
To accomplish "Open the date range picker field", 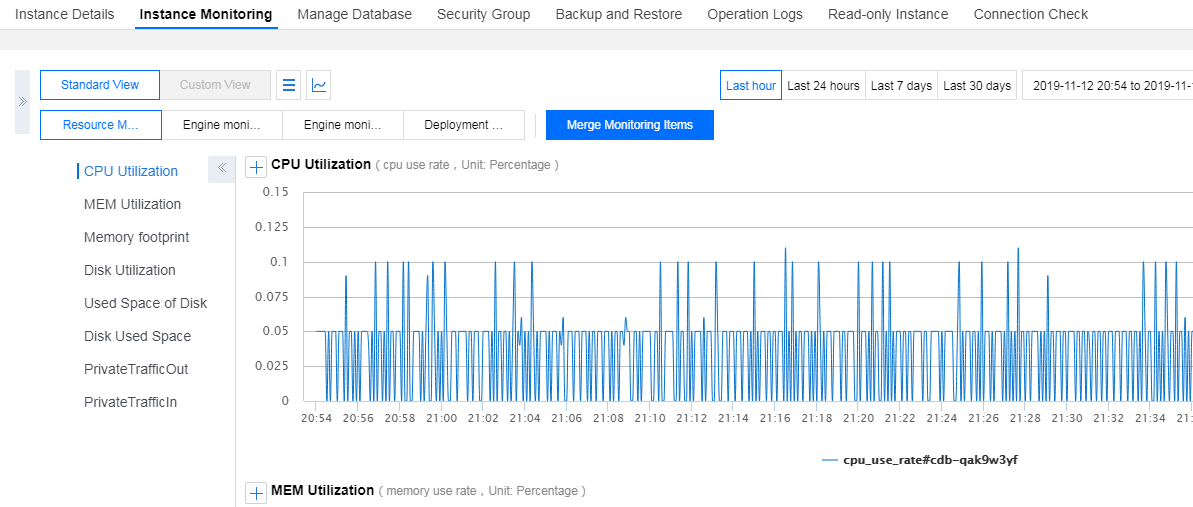I will (x=1110, y=86).
